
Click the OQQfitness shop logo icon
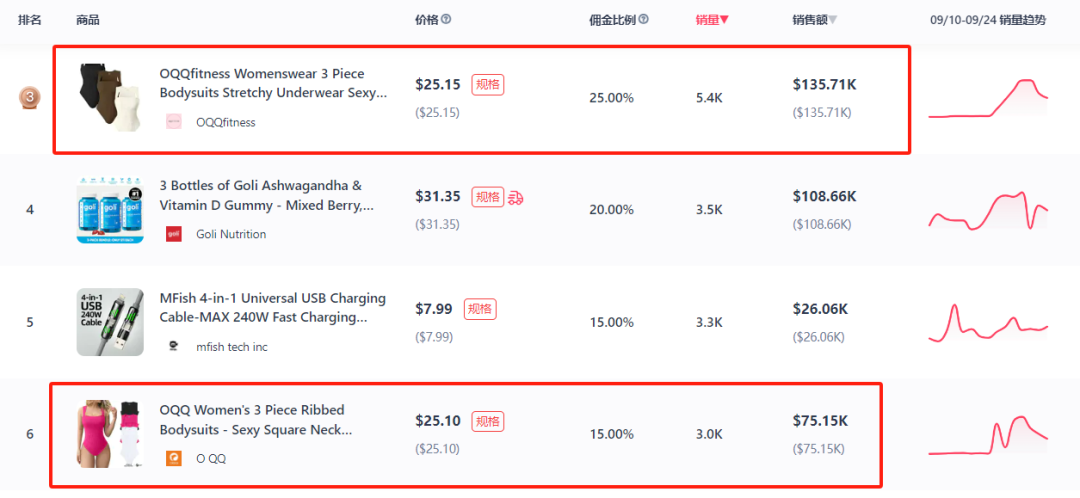coord(174,122)
